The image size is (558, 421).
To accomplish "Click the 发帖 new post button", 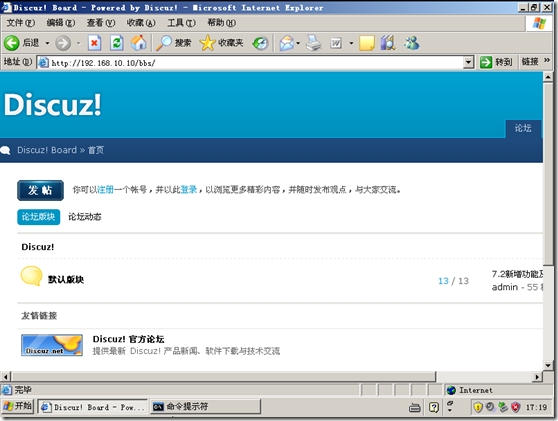I will 40,190.
